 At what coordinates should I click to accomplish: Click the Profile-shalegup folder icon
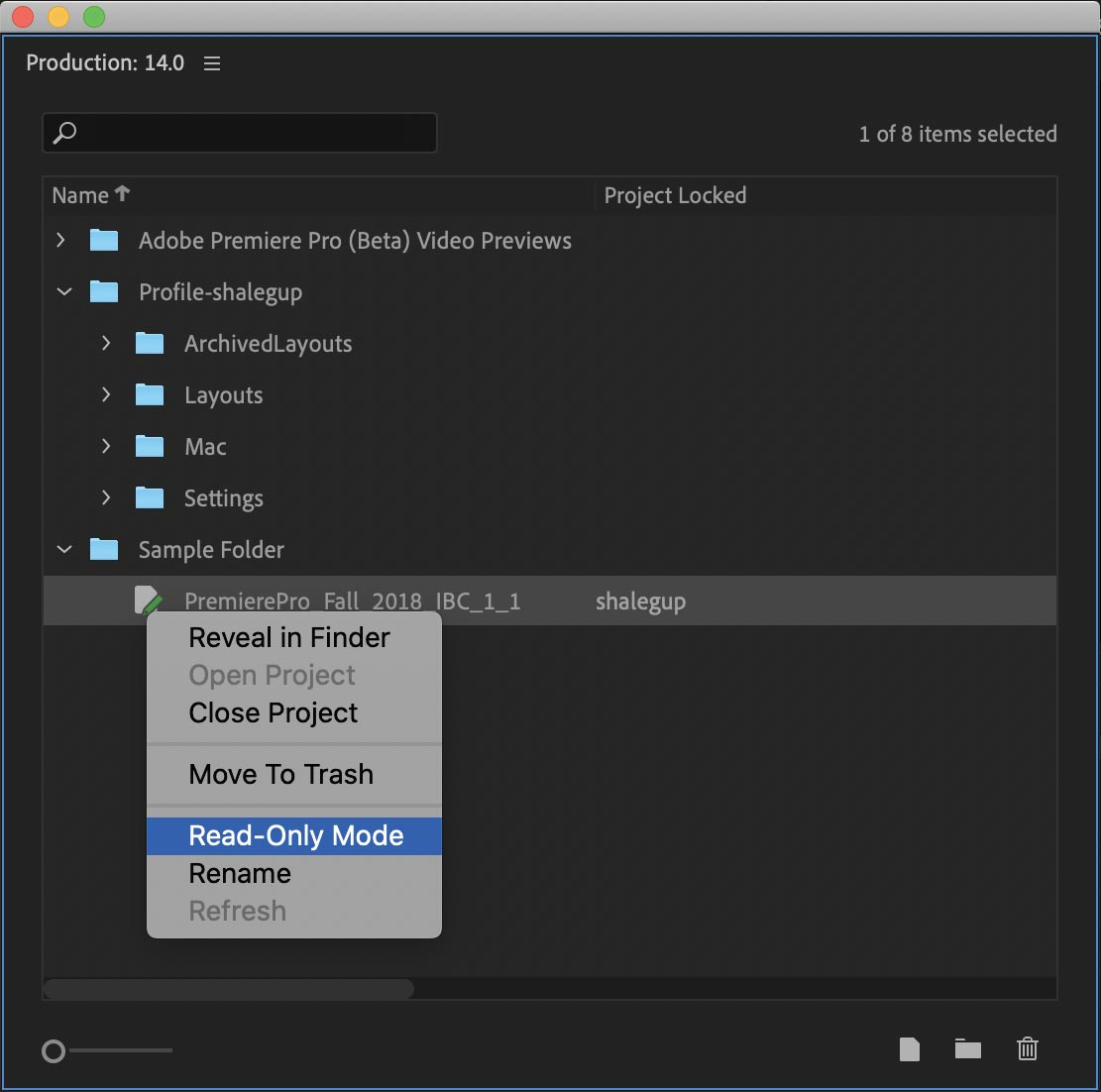pos(104,291)
